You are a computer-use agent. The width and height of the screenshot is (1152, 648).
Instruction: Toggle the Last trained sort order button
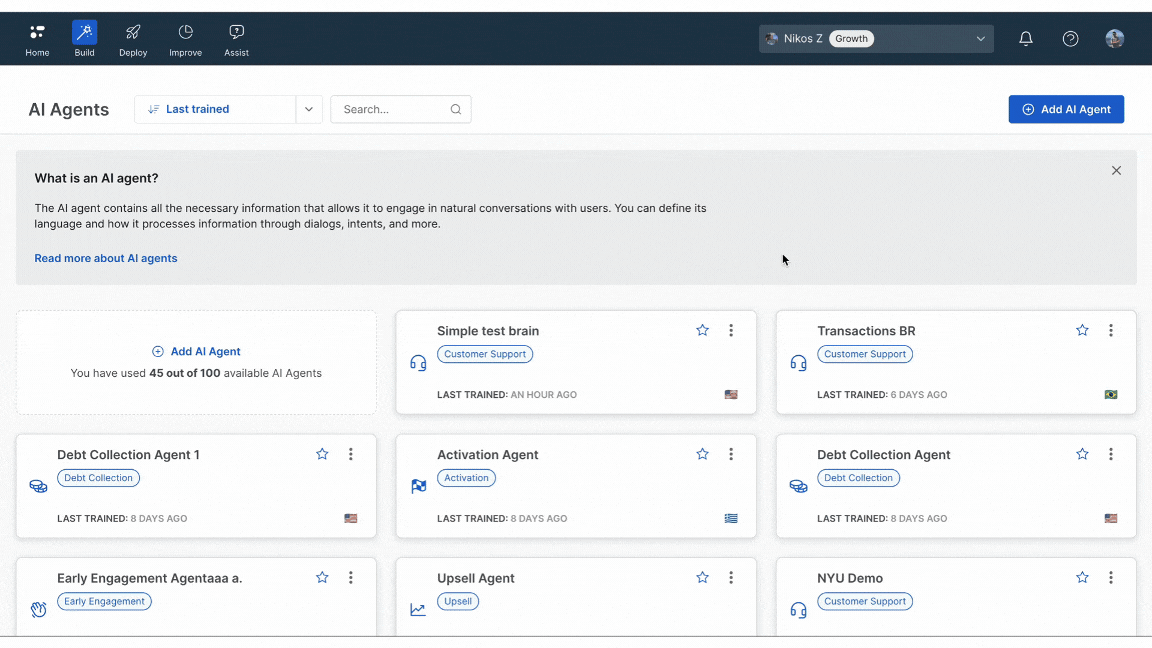(x=215, y=110)
